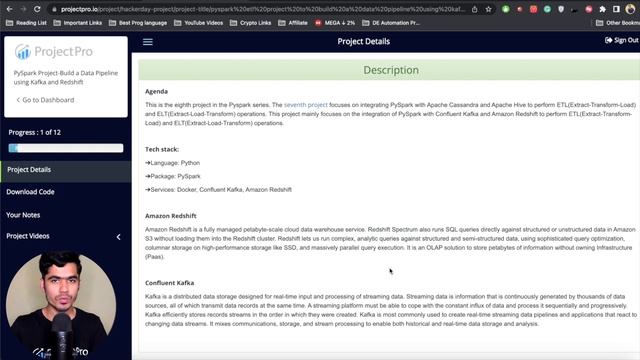
Task: Click the Project Details header title
Action: 364,41
